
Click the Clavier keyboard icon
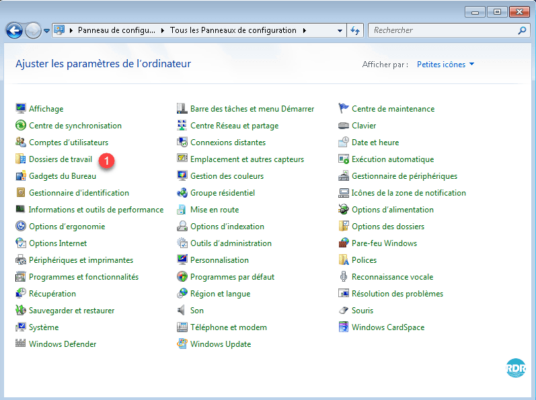(x=343, y=125)
